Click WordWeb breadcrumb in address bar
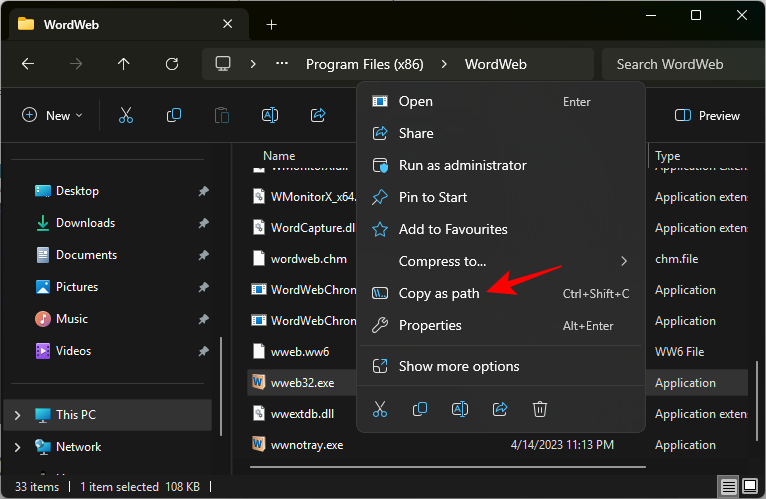 [x=495, y=65]
